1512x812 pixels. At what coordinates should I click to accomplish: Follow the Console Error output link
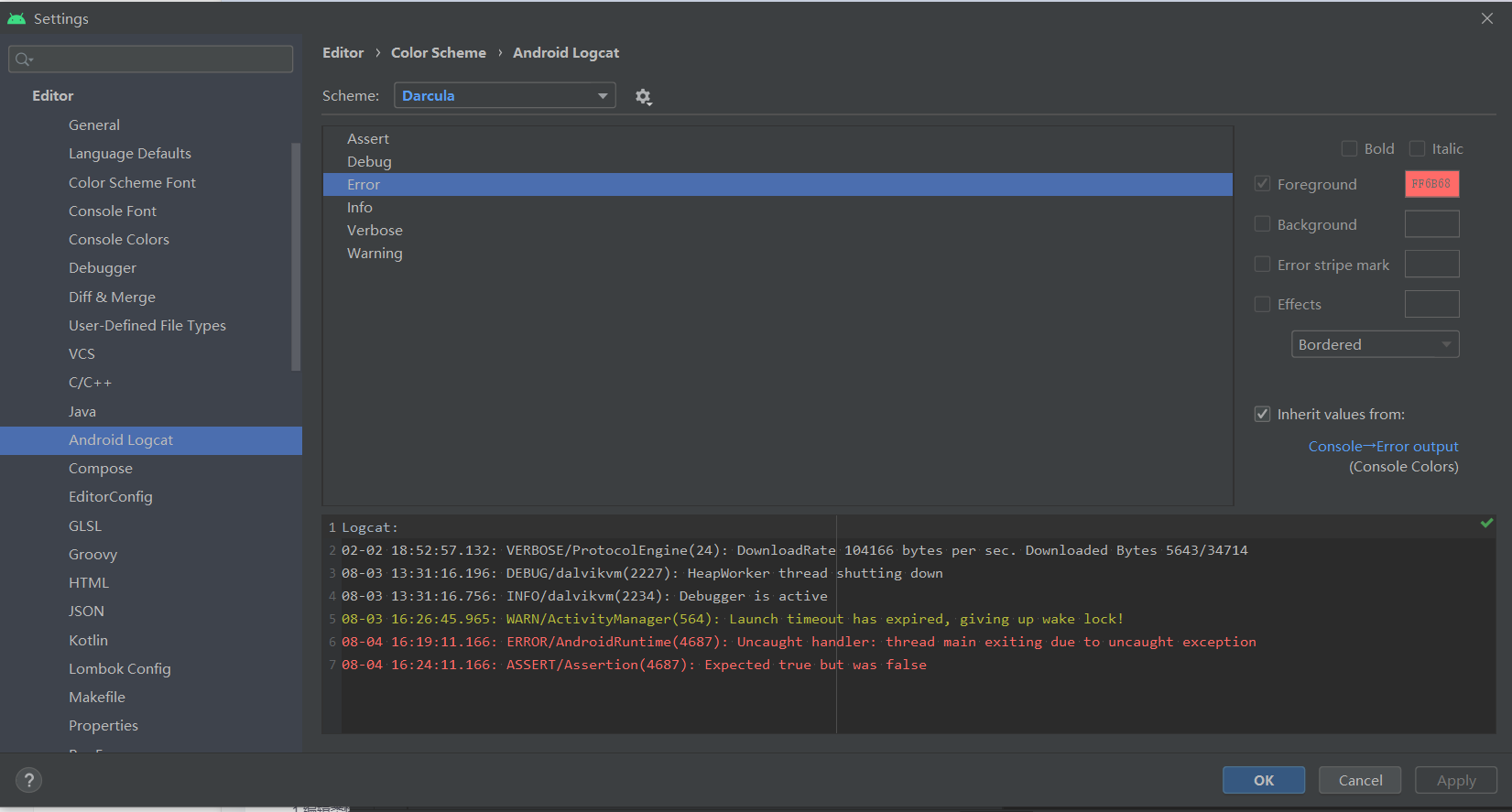(1383, 446)
